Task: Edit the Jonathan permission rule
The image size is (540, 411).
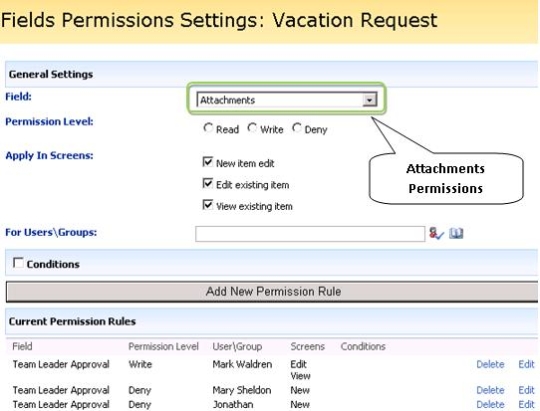Action: [526, 404]
